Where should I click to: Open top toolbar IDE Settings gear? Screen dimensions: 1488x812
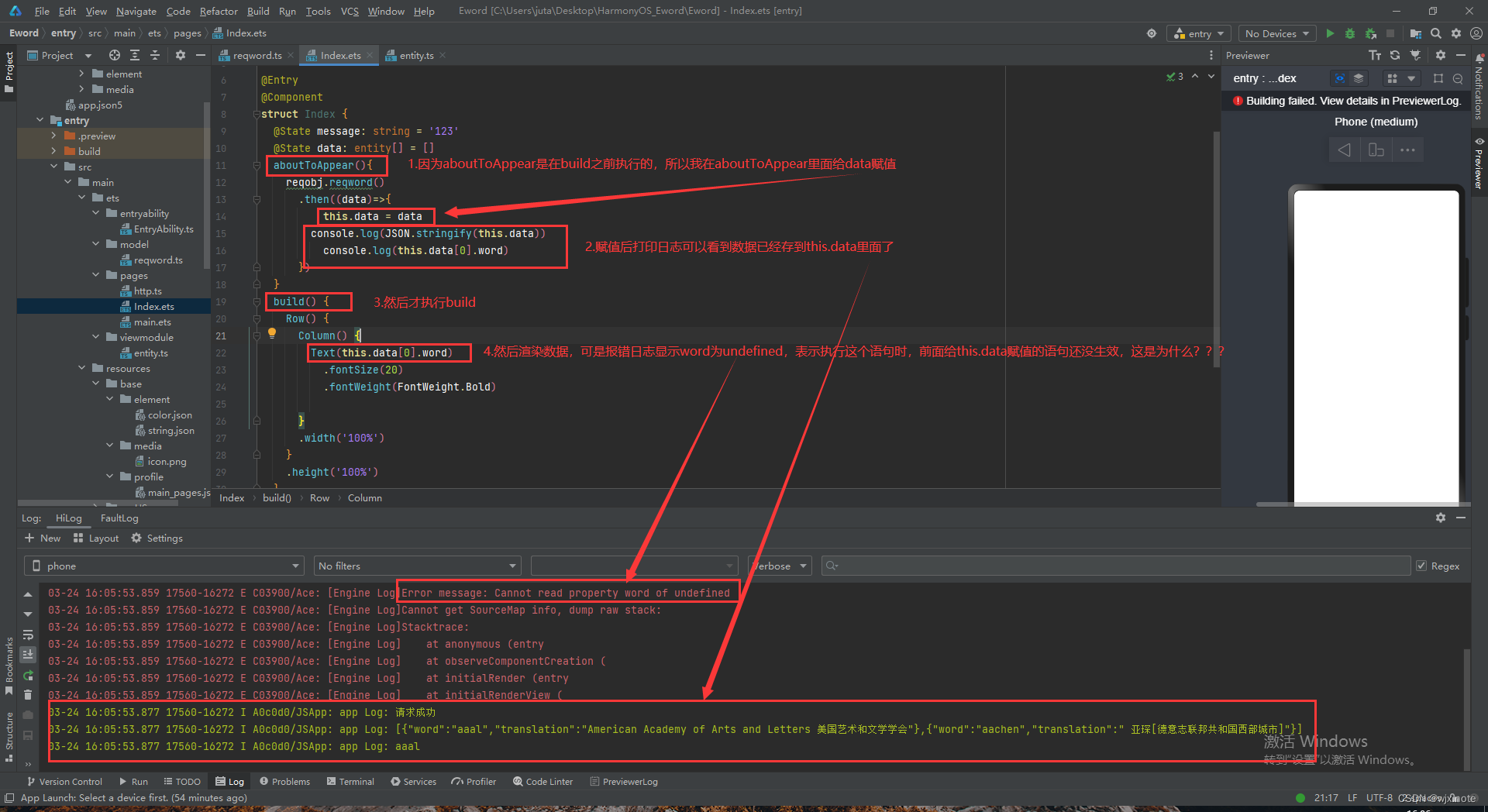tap(1457, 33)
